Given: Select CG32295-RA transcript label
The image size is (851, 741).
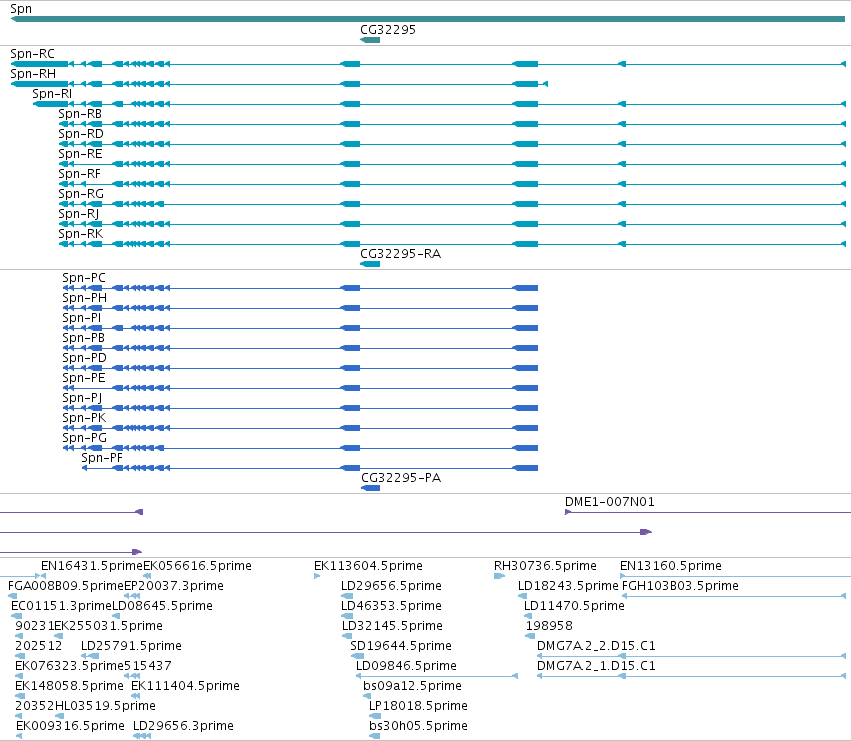Looking at the screenshot, I should pyautogui.click(x=400, y=254).
